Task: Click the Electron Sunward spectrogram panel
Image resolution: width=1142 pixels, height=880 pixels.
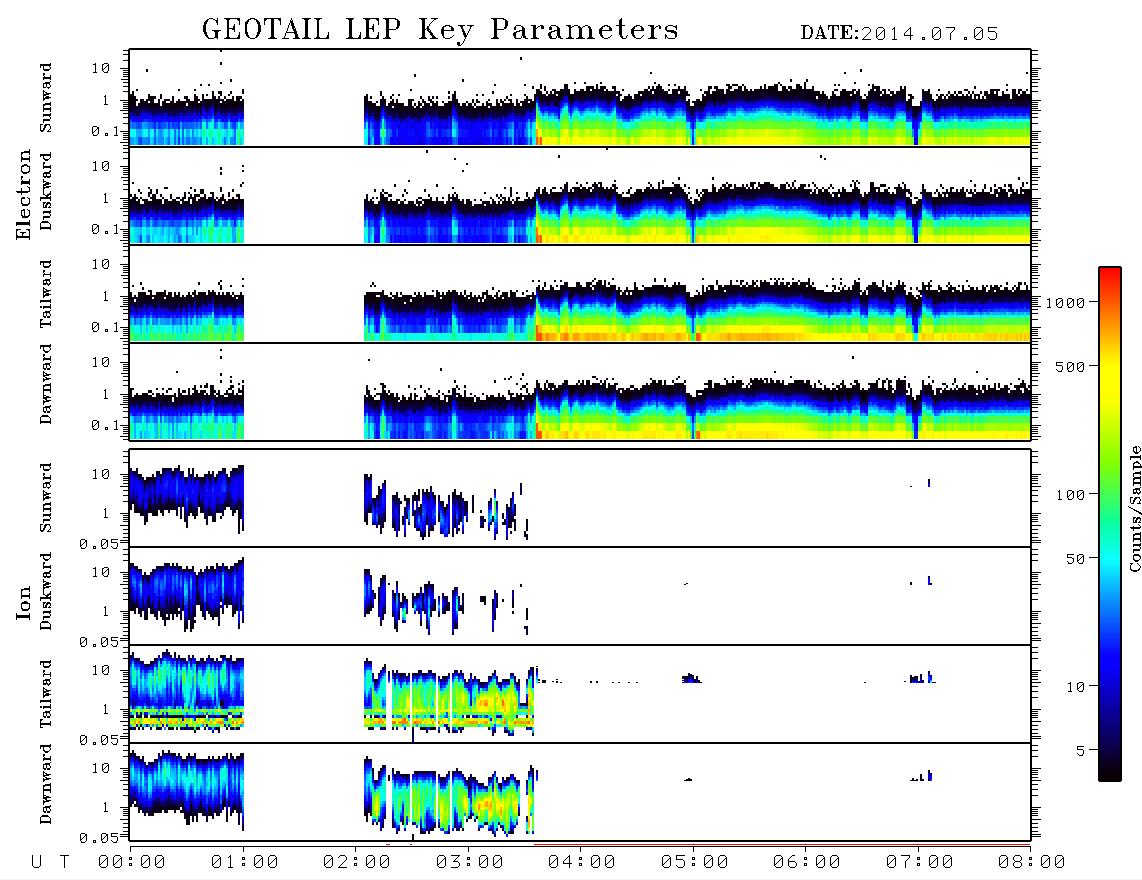Action: click(580, 98)
